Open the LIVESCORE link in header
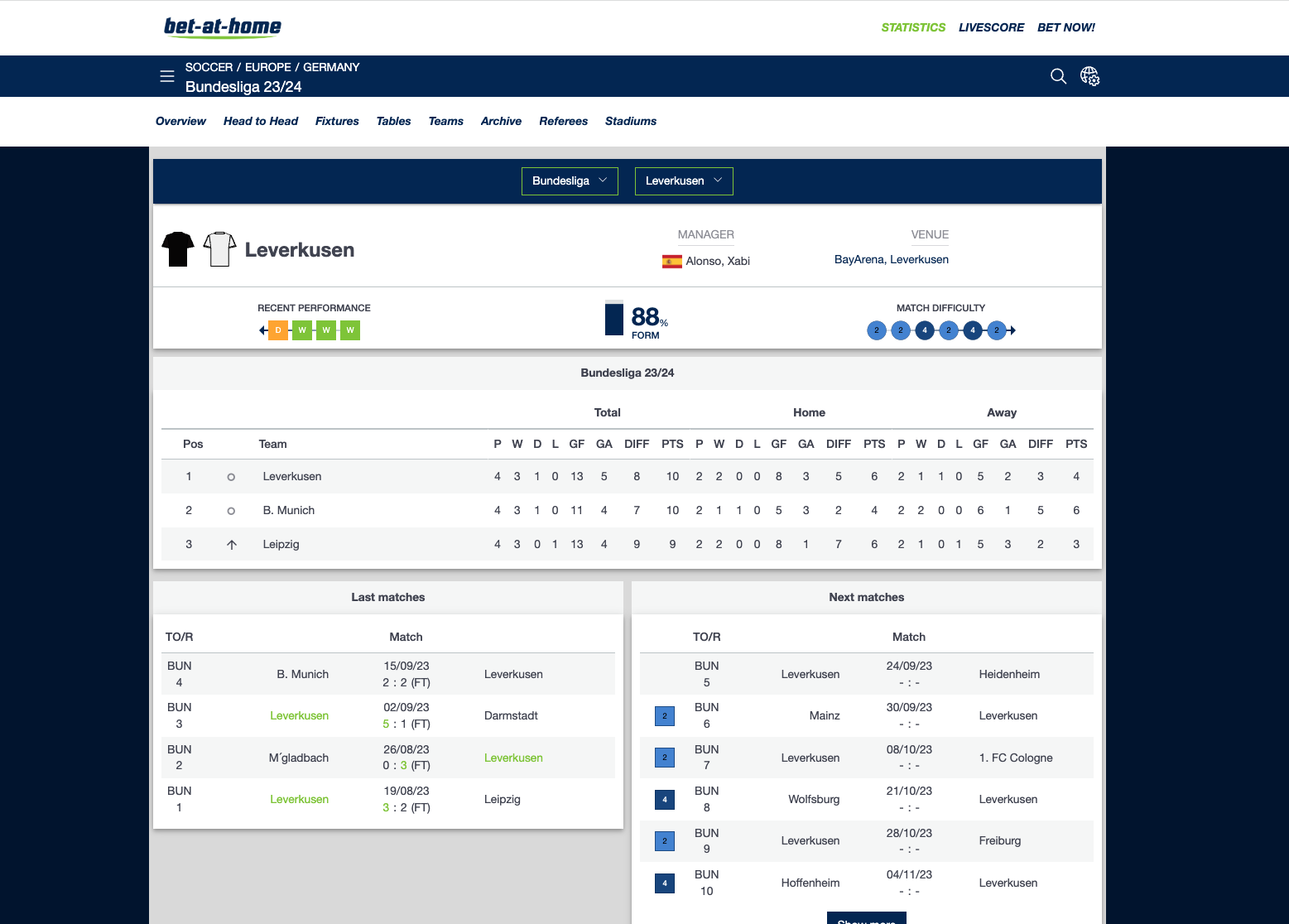1289x924 pixels. (991, 27)
